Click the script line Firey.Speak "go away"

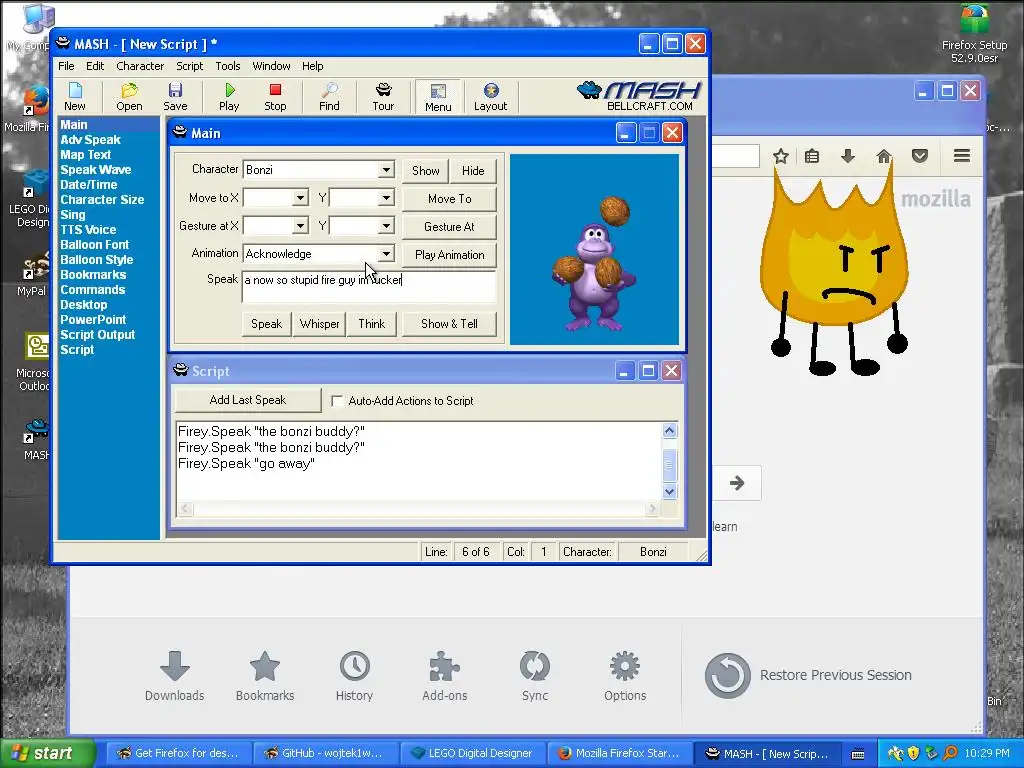246,464
